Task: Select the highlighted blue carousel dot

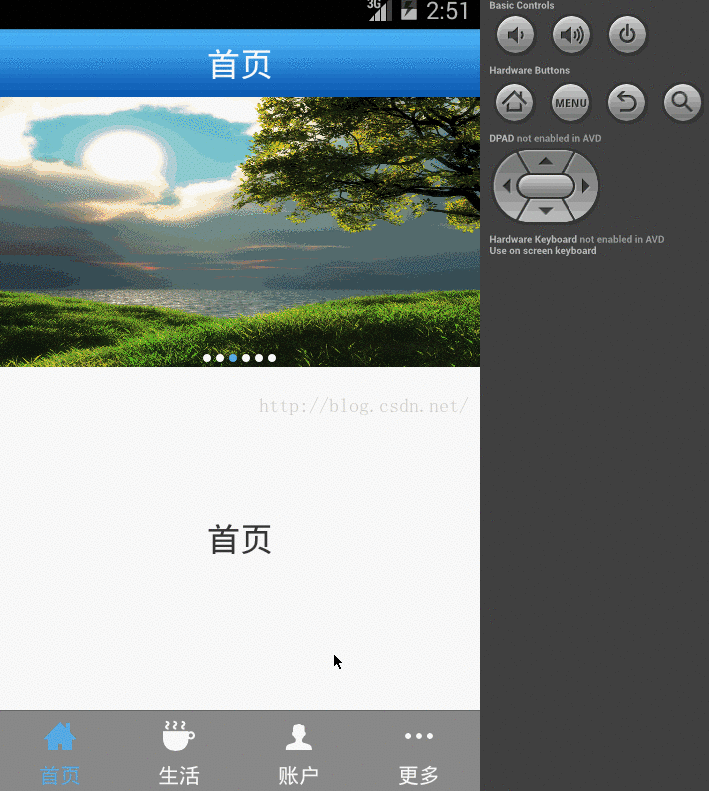Action: pyautogui.click(x=233, y=358)
